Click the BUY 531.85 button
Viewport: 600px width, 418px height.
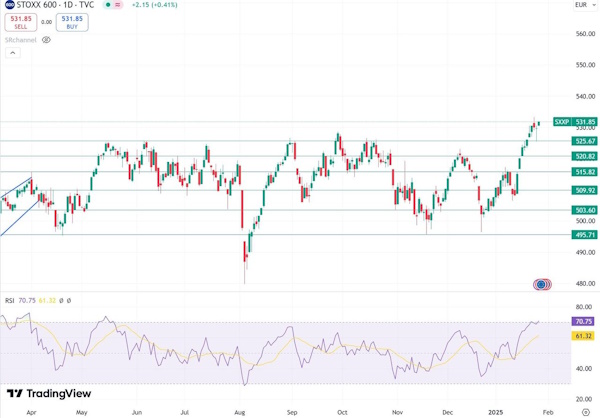coord(72,22)
